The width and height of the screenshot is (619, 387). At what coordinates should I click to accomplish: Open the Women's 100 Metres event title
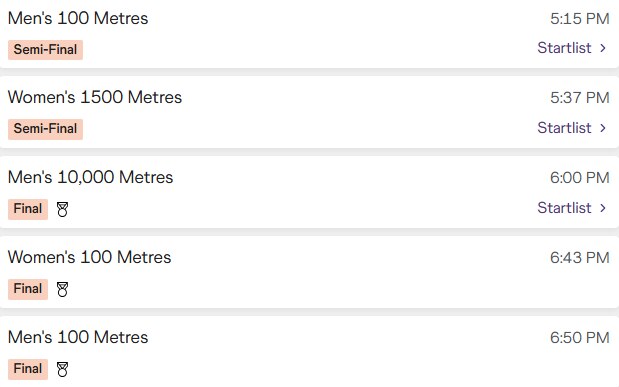click(89, 257)
